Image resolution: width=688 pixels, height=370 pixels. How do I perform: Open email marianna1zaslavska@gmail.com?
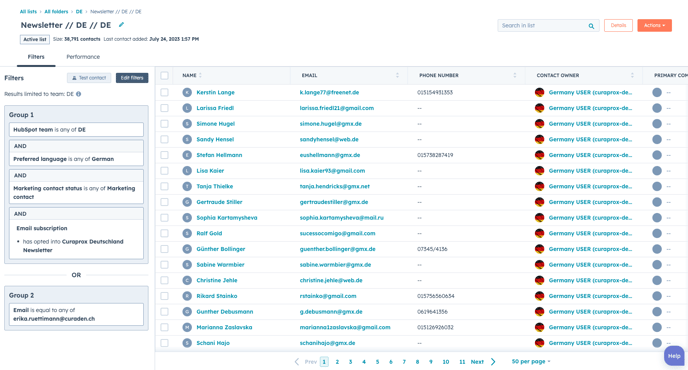tap(345, 327)
